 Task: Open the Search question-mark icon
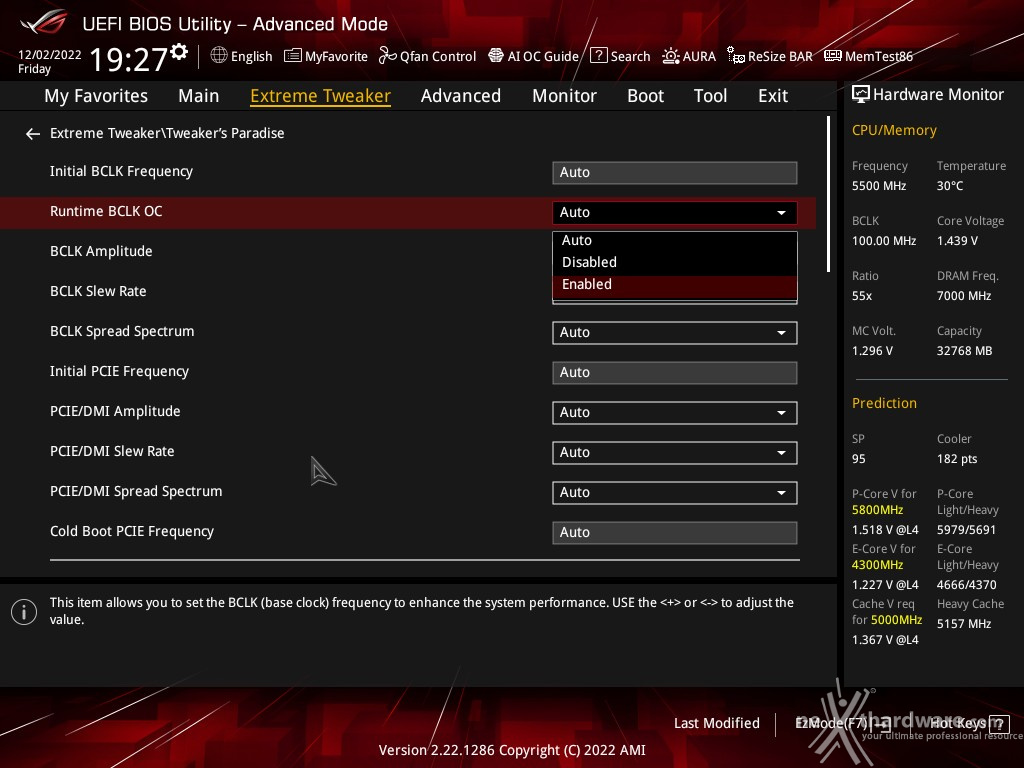point(598,56)
